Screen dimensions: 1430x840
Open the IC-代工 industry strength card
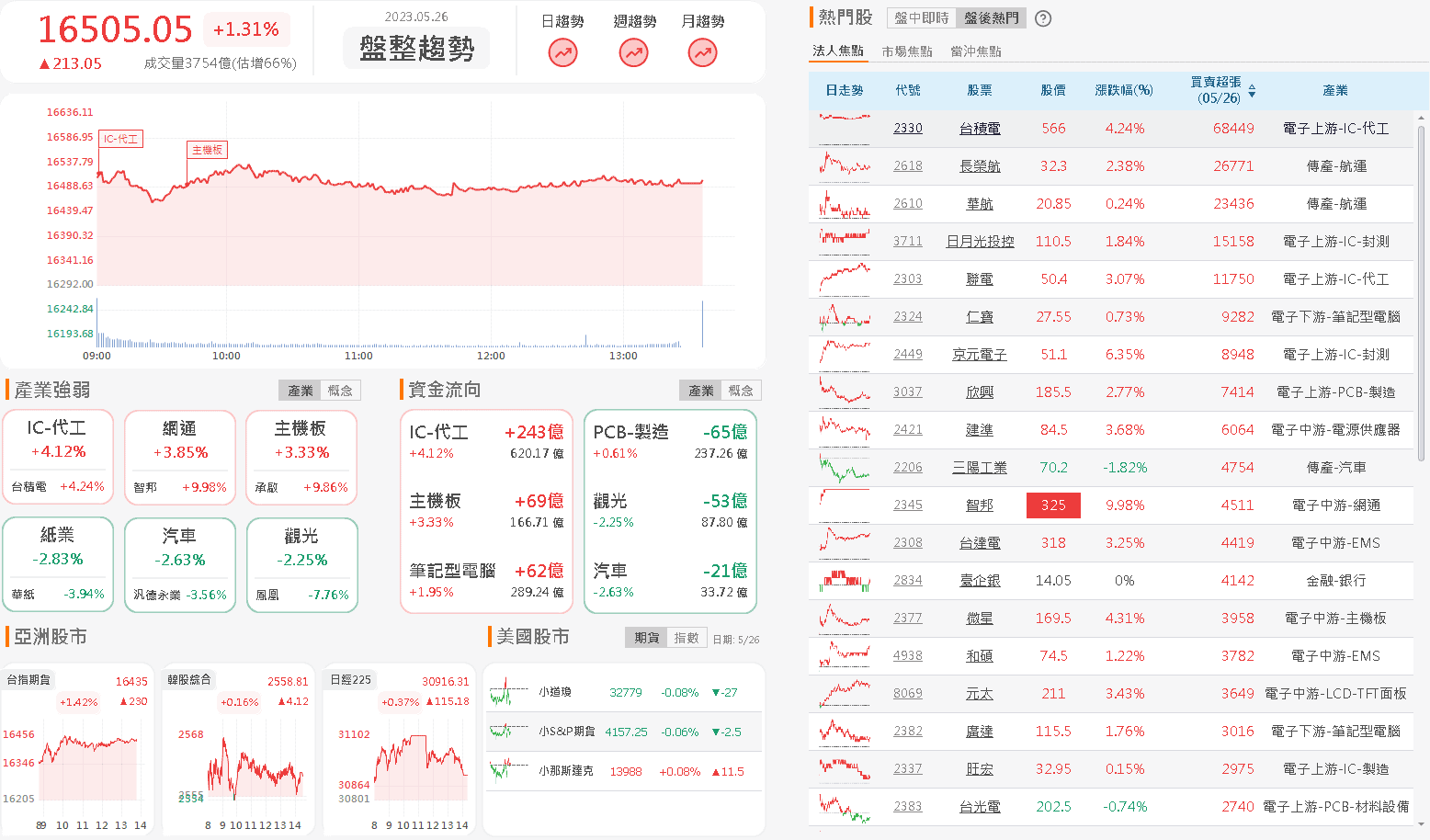coord(58,457)
